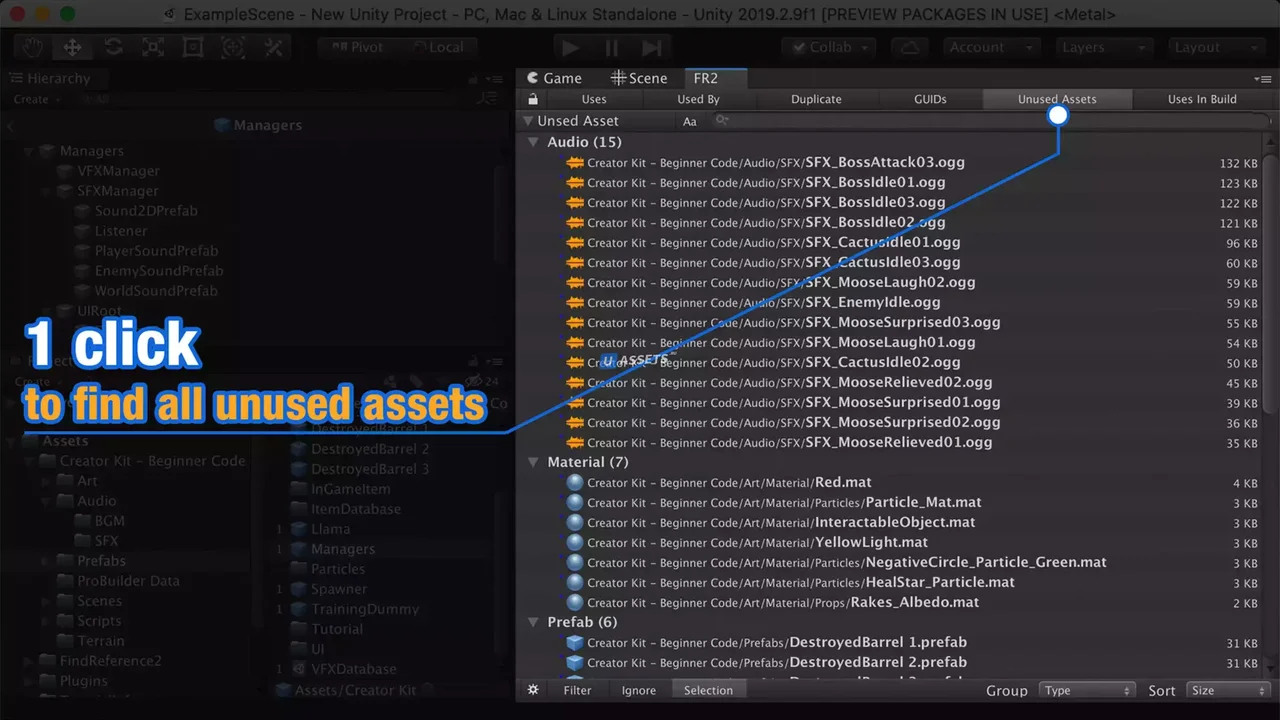Open the FR2 panel options menu icon
The width and height of the screenshot is (1280, 720).
(x=1265, y=78)
